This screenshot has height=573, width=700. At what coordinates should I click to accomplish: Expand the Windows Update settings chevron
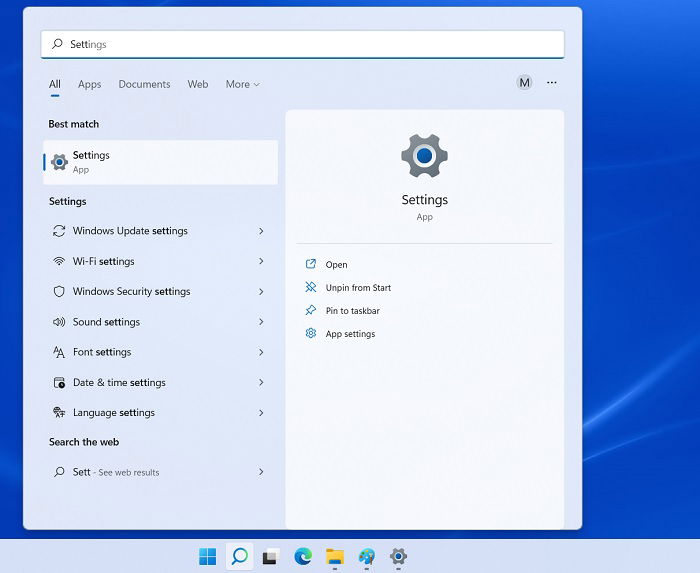[261, 231]
